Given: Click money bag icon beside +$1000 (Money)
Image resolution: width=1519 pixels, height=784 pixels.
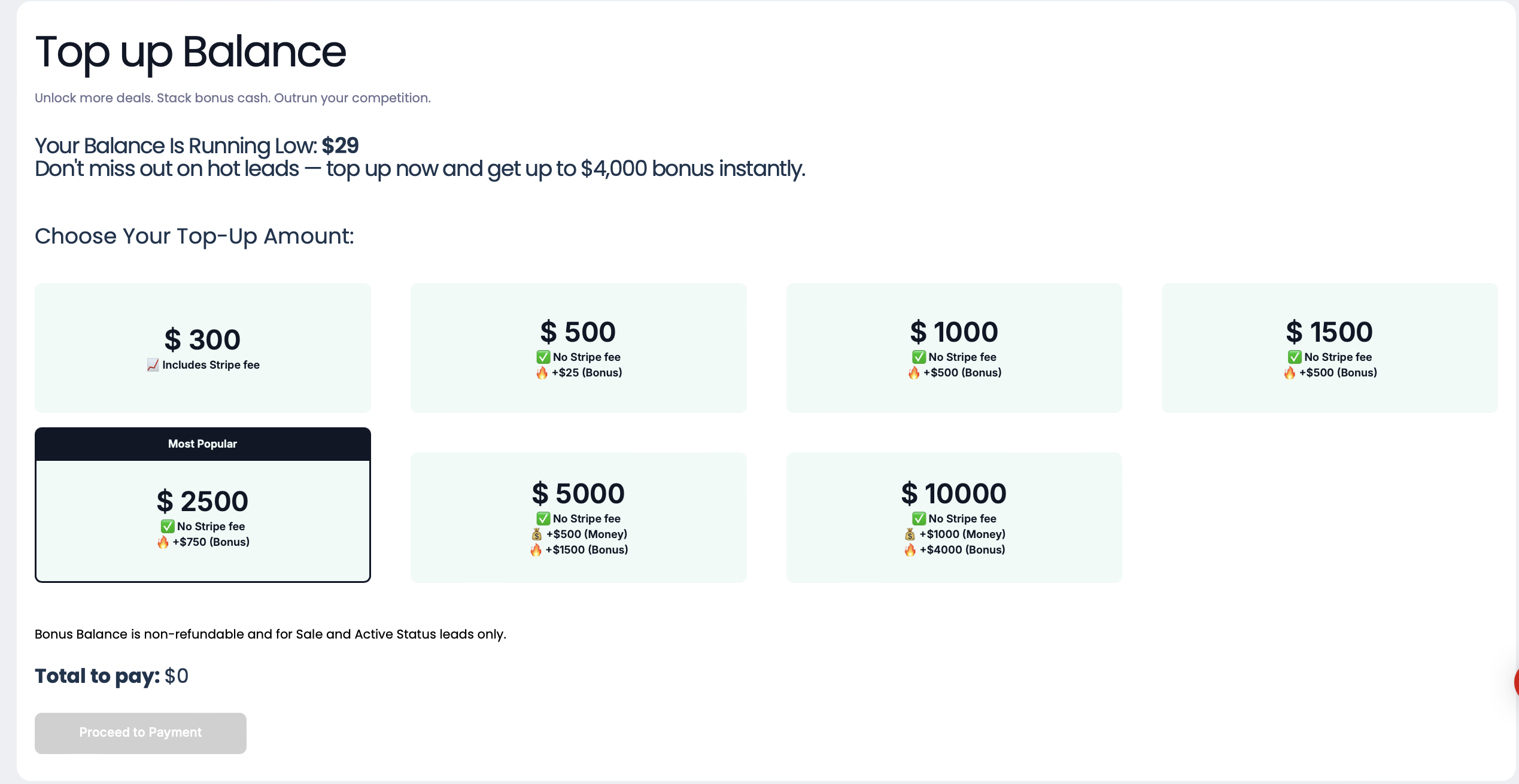Looking at the screenshot, I should coord(910,534).
